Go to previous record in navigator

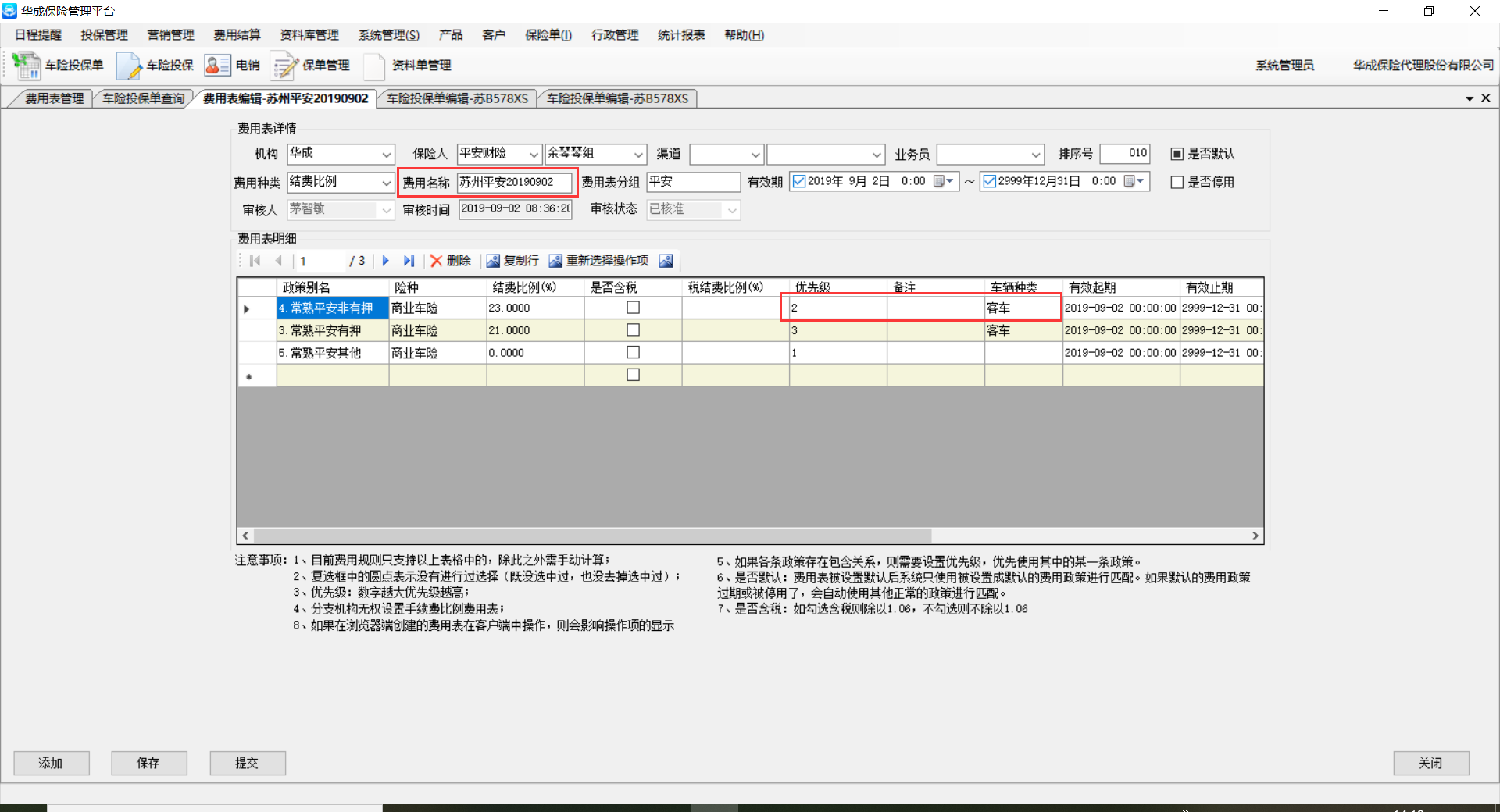[x=278, y=261]
